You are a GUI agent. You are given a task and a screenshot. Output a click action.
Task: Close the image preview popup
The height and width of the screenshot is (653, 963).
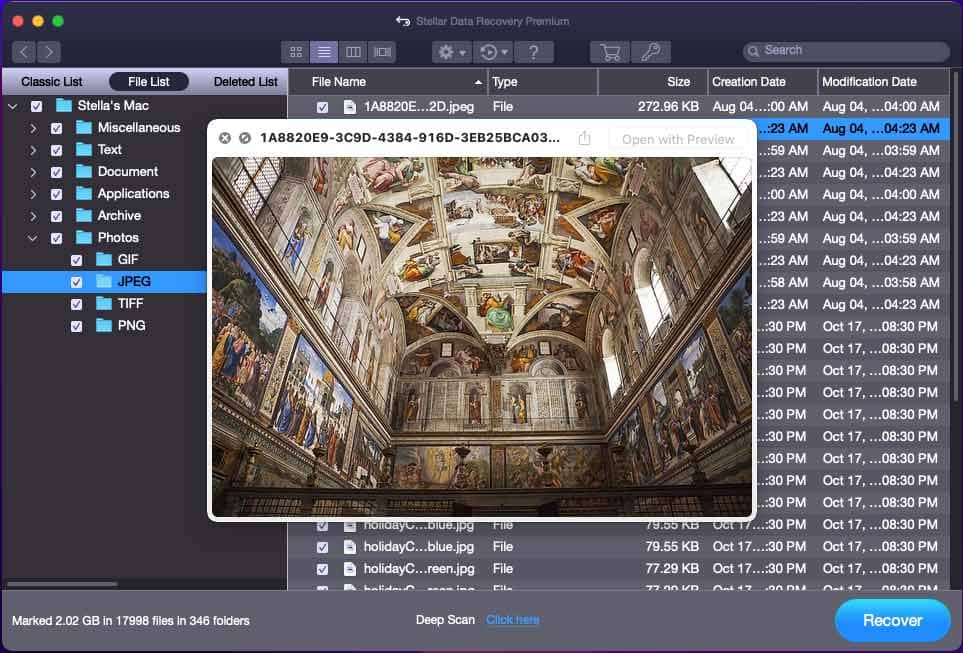pyautogui.click(x=225, y=138)
